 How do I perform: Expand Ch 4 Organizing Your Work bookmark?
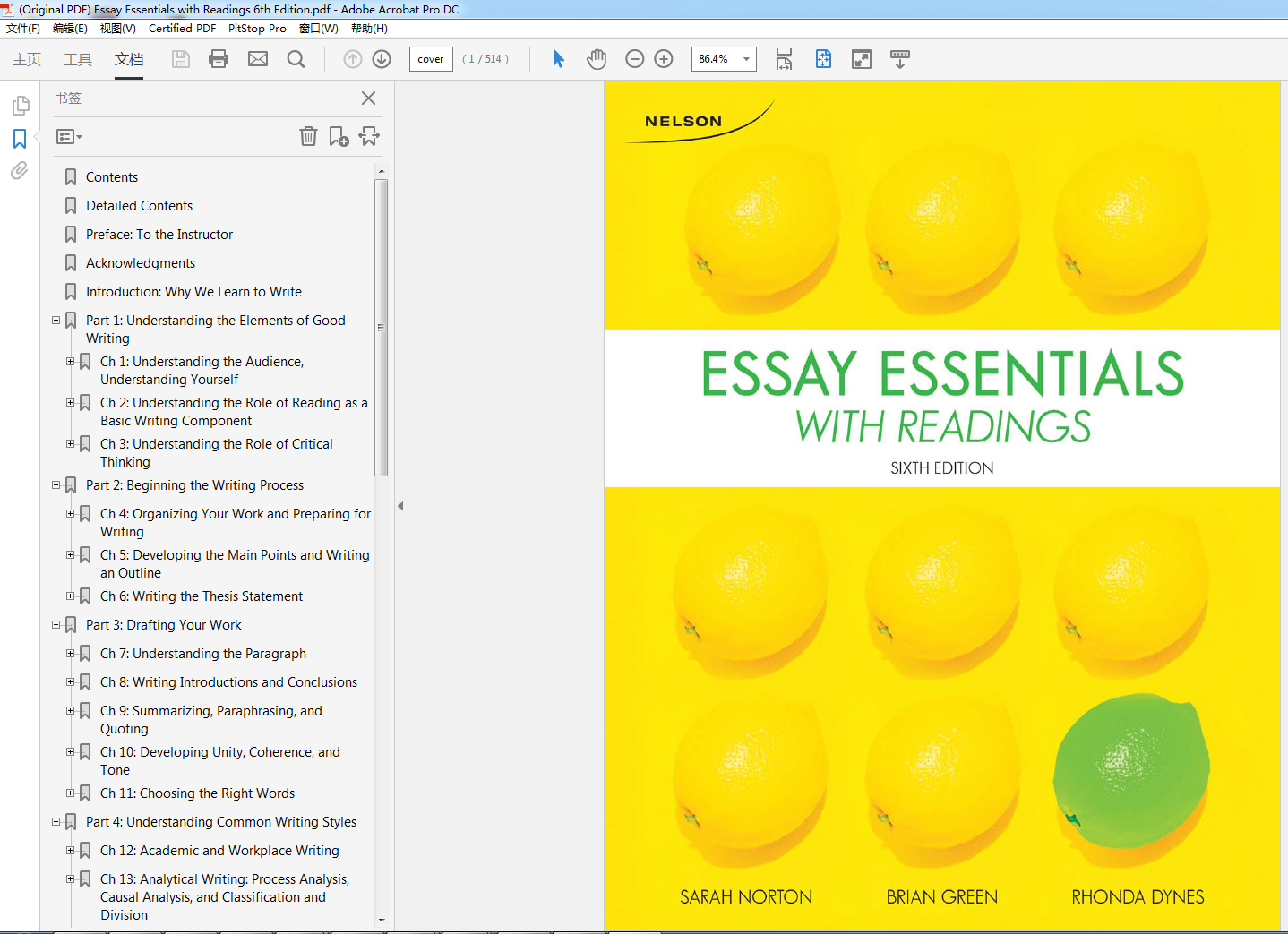pos(71,513)
